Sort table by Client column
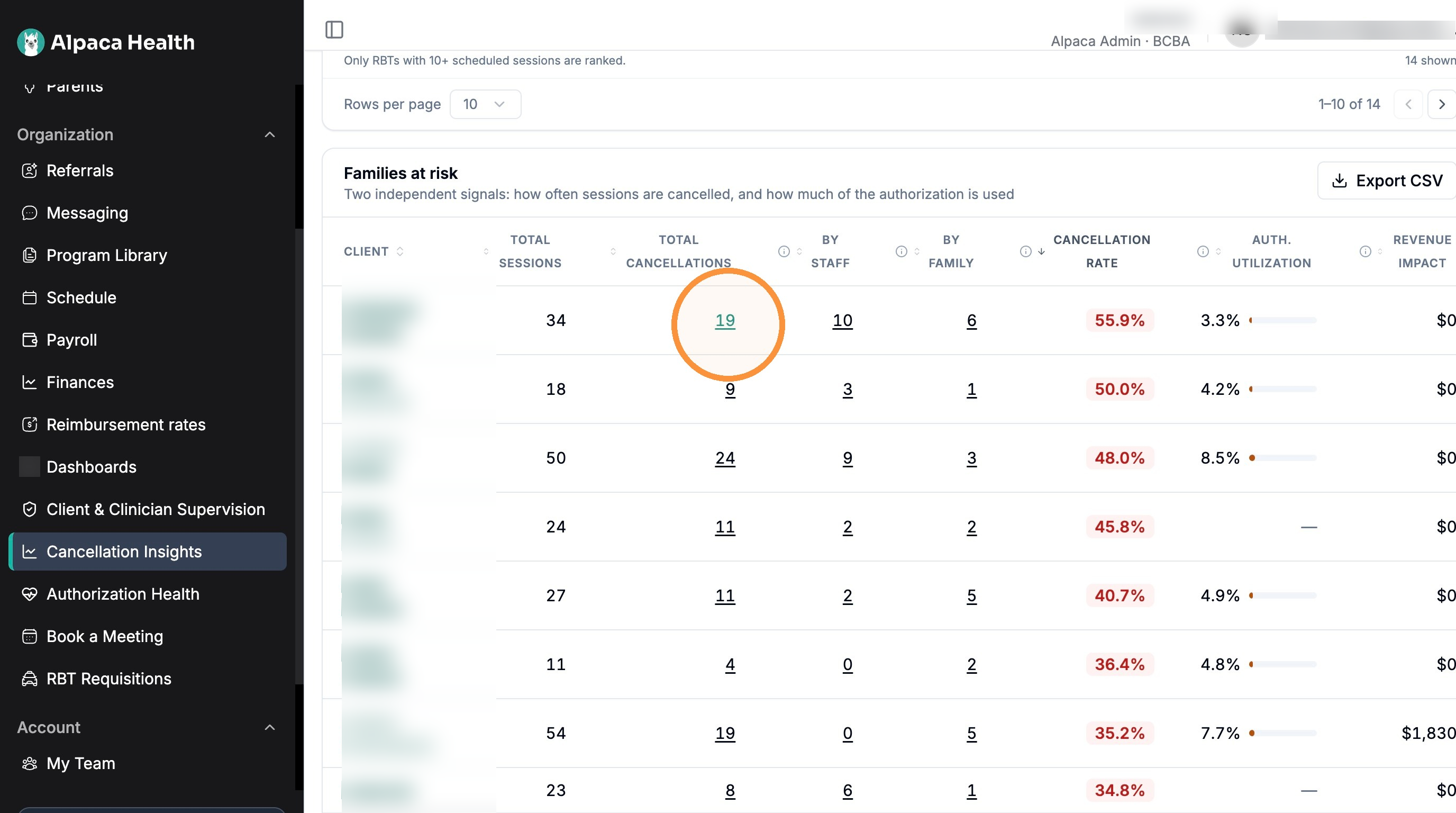The height and width of the screenshot is (813, 1456). [373, 251]
